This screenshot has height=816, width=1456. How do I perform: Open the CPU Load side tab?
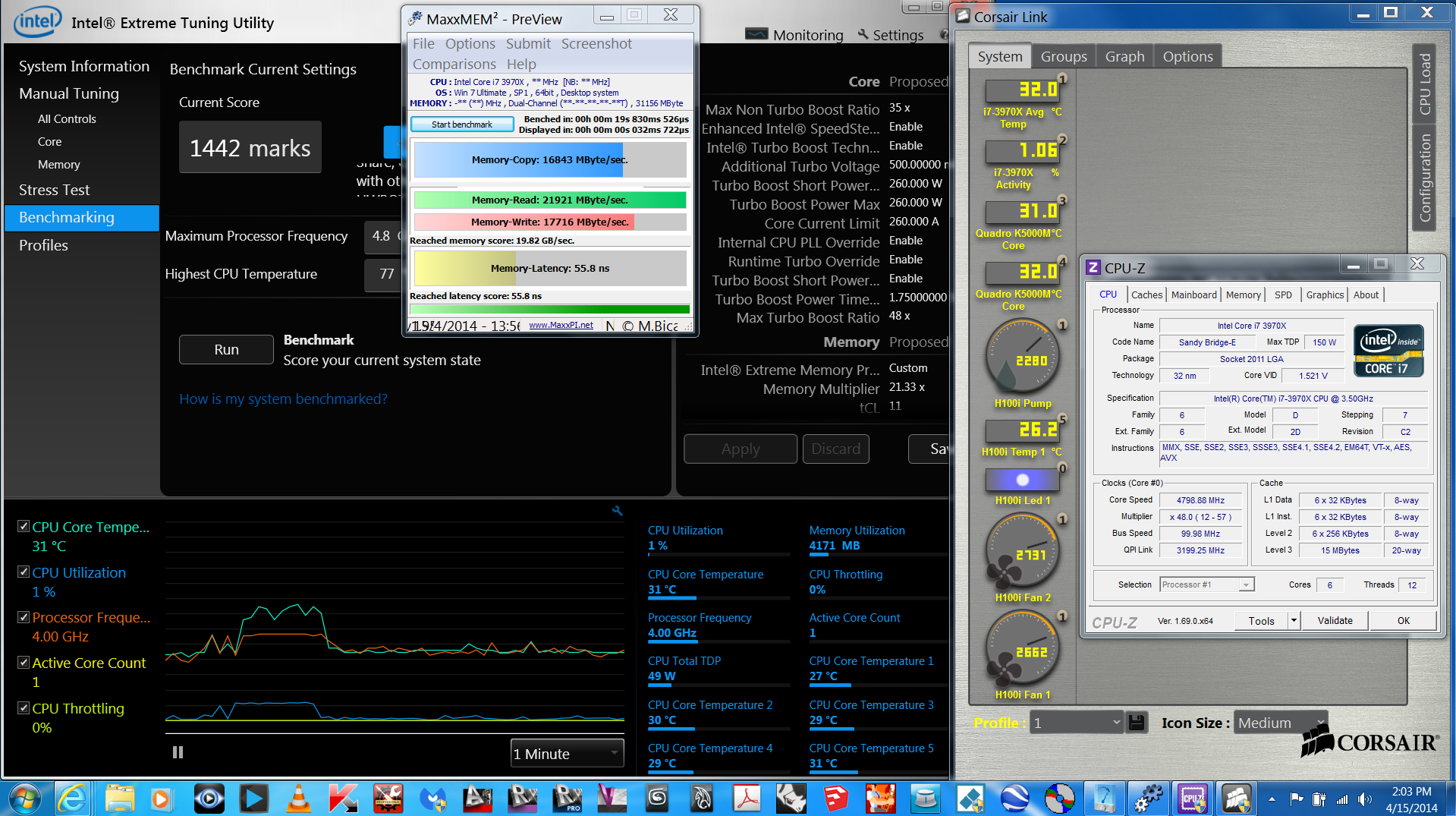click(1424, 83)
